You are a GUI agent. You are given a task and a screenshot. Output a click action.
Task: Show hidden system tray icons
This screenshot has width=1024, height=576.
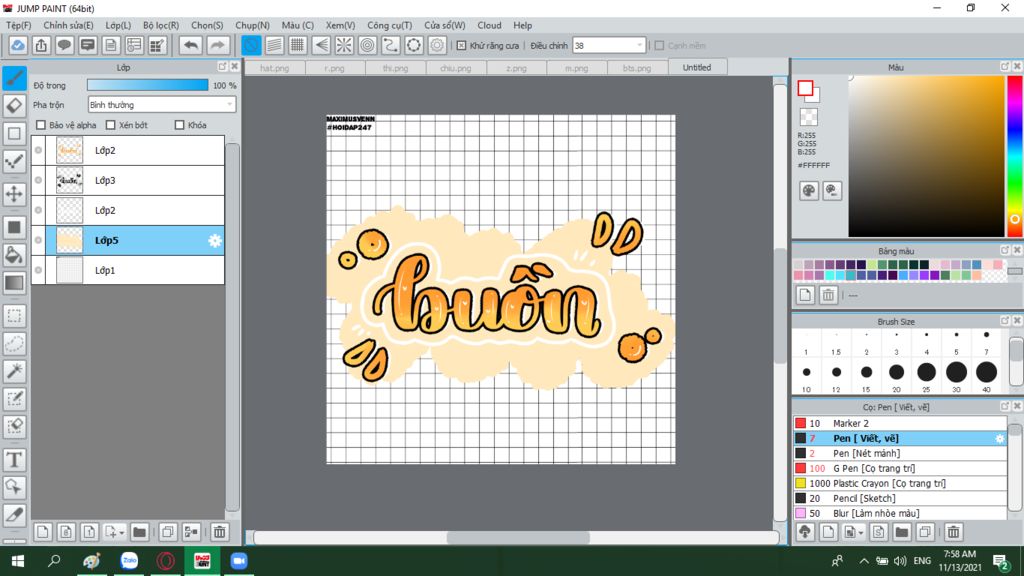coord(863,561)
